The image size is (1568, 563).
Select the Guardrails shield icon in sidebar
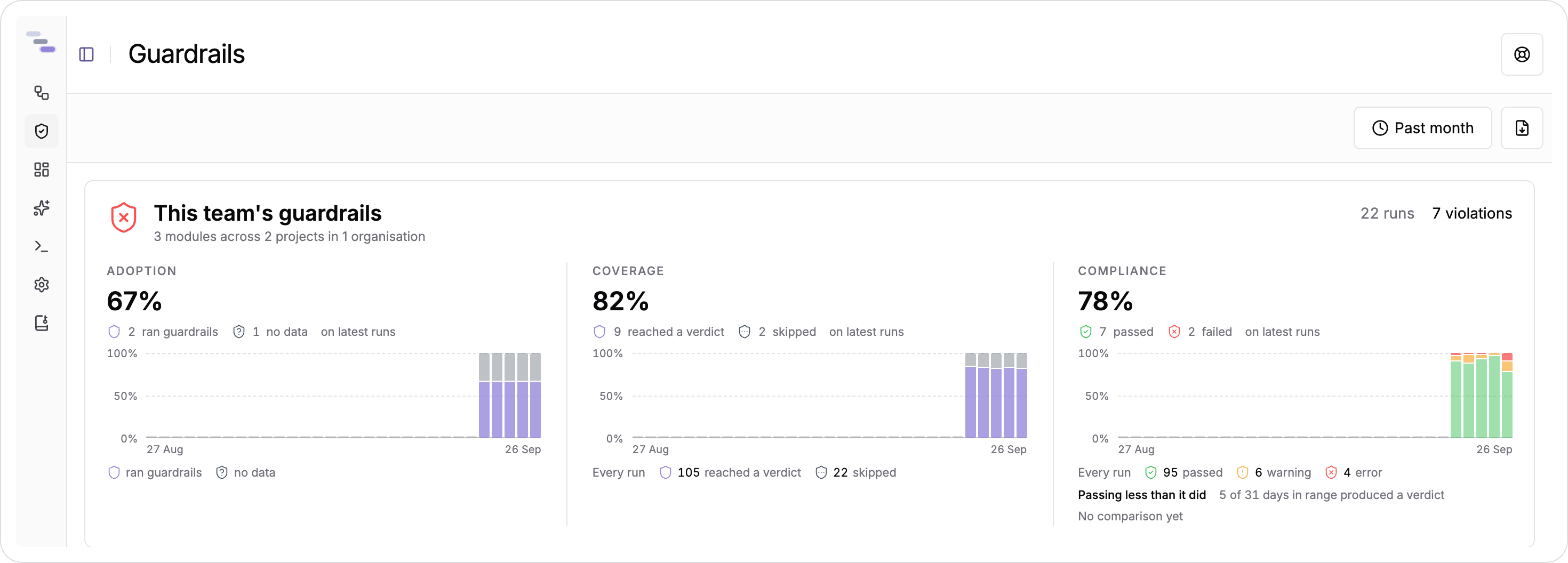point(42,131)
